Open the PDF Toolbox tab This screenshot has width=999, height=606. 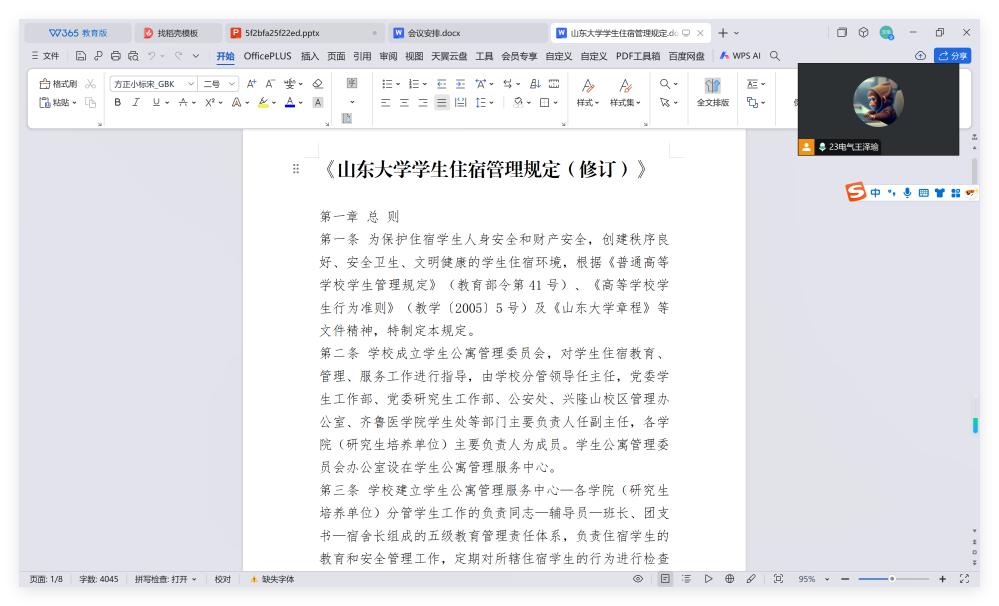(638, 56)
